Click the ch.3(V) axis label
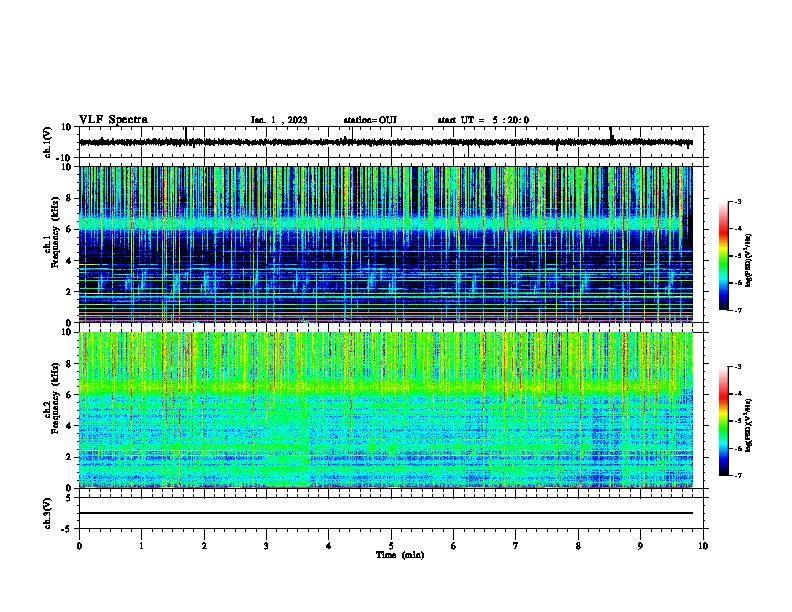This screenshot has height=612, width=792. (x=48, y=513)
